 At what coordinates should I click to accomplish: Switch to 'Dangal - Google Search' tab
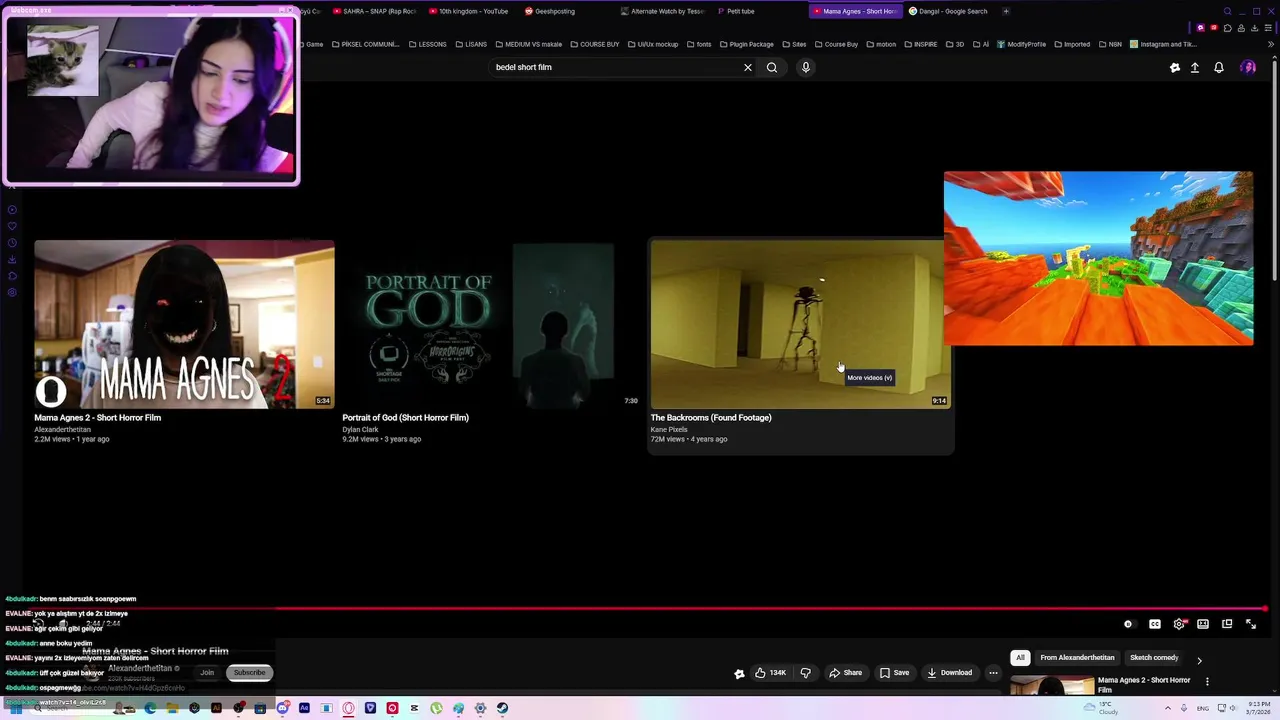(950, 11)
